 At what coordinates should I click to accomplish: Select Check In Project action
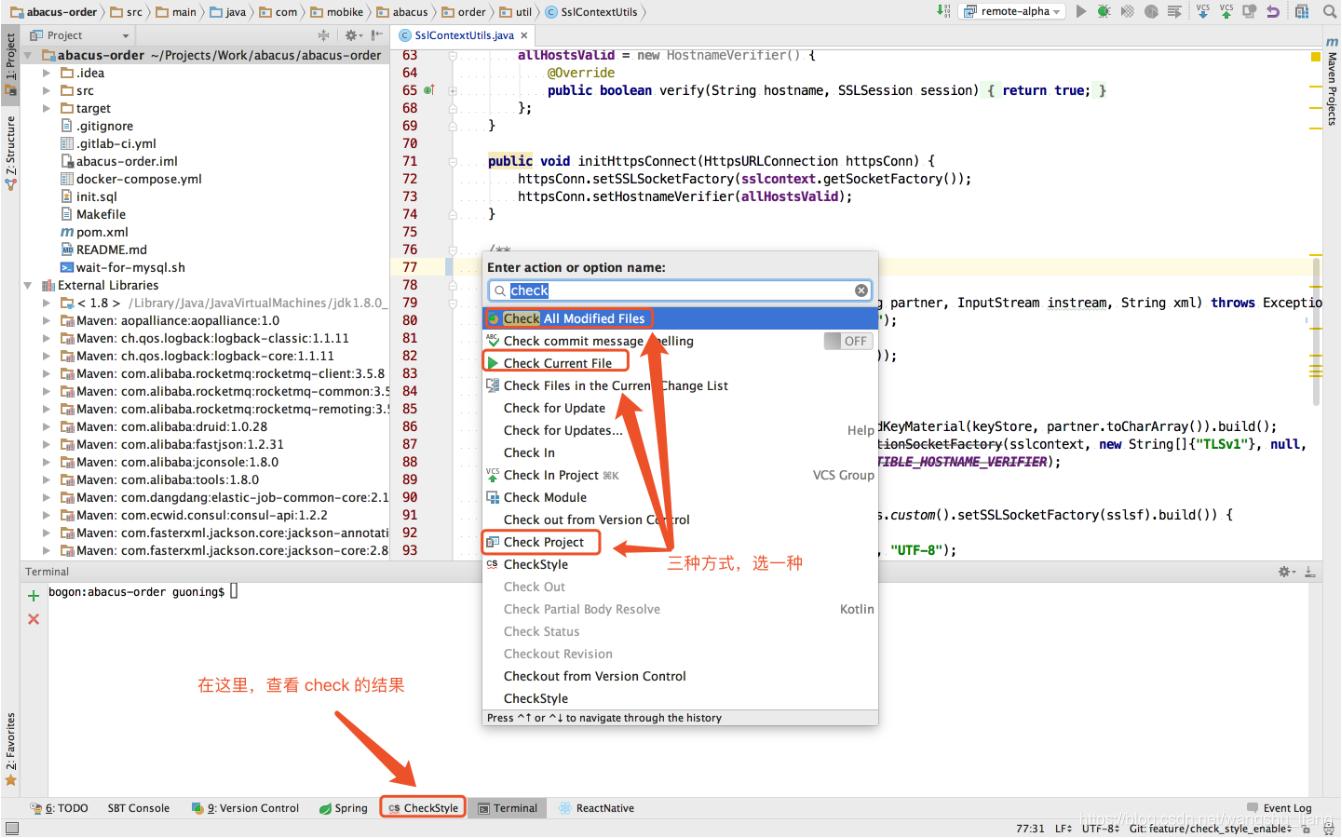[680, 475]
